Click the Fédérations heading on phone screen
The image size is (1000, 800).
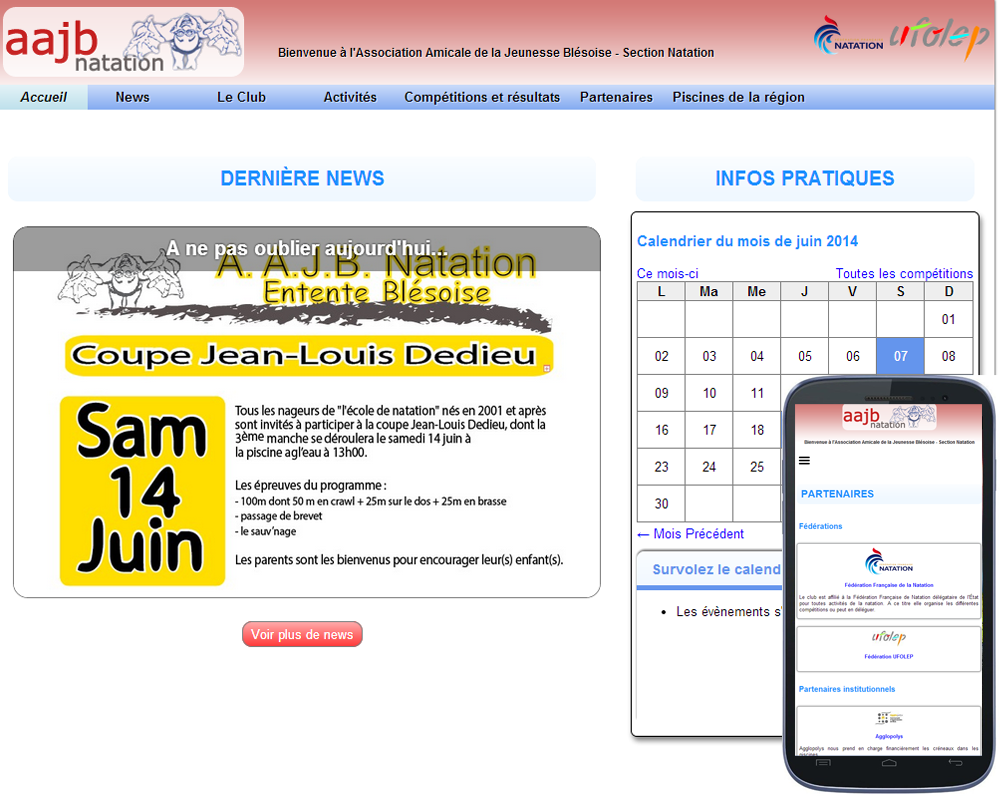(x=820, y=526)
